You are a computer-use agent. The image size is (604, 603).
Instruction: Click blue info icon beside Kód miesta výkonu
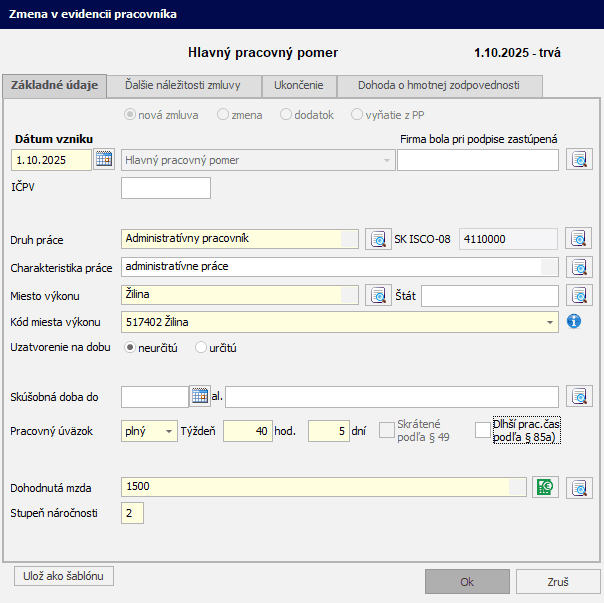(x=574, y=322)
